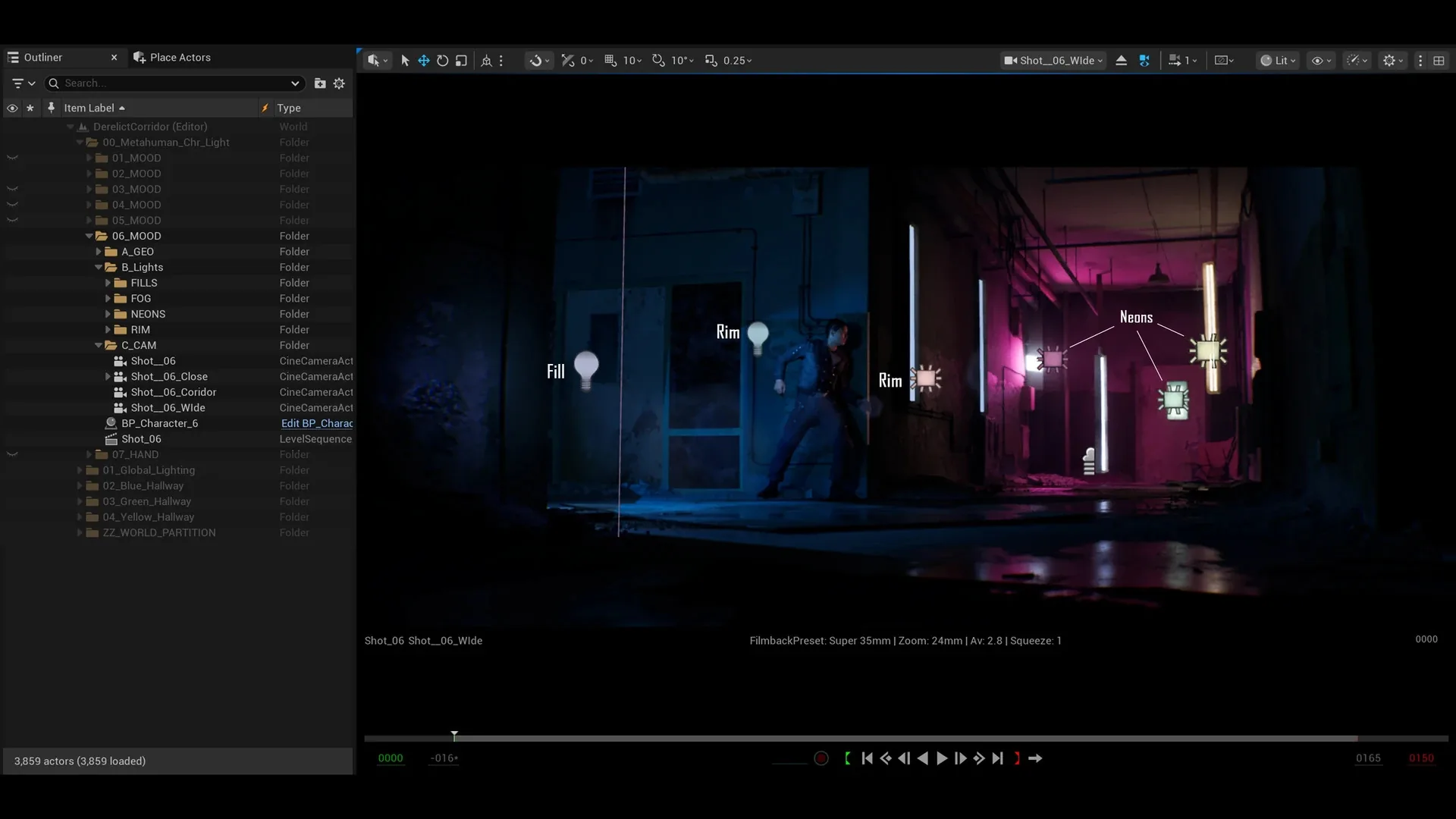Screen dimensions: 1456x819
Task: Toggle visibility of the 07_HAND folder
Action: click(12, 455)
